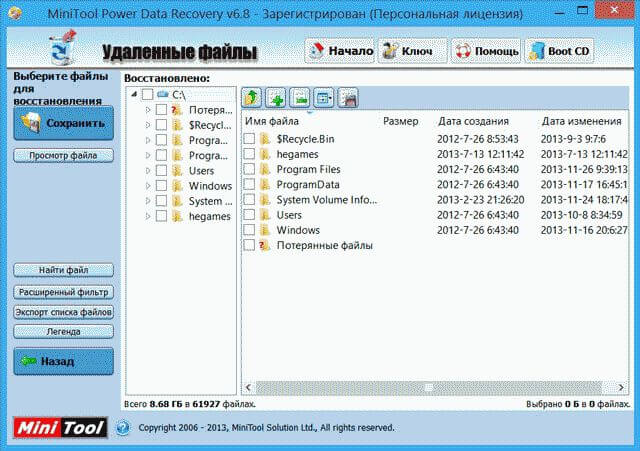Click the ProgramData folder icon in file list
The width and height of the screenshot is (640, 451).
(265, 184)
